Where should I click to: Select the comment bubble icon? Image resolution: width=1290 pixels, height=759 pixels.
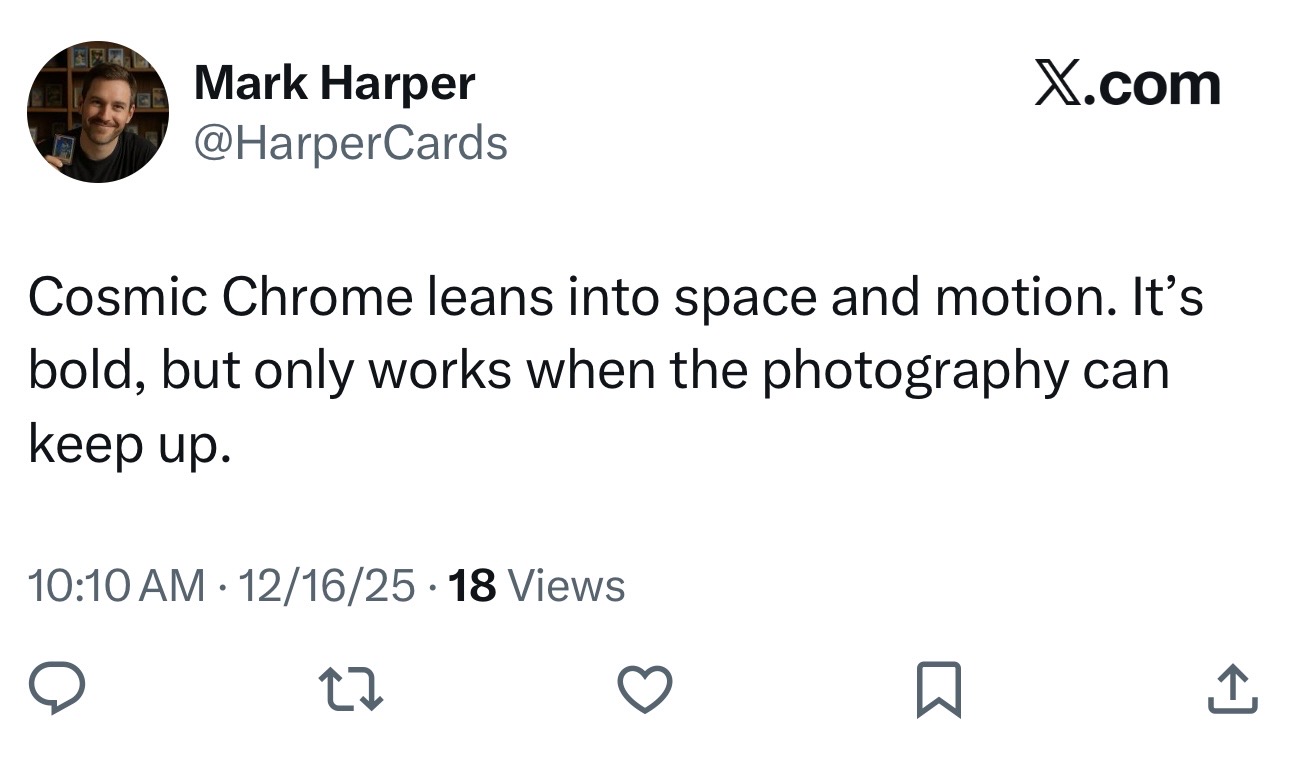pos(57,686)
